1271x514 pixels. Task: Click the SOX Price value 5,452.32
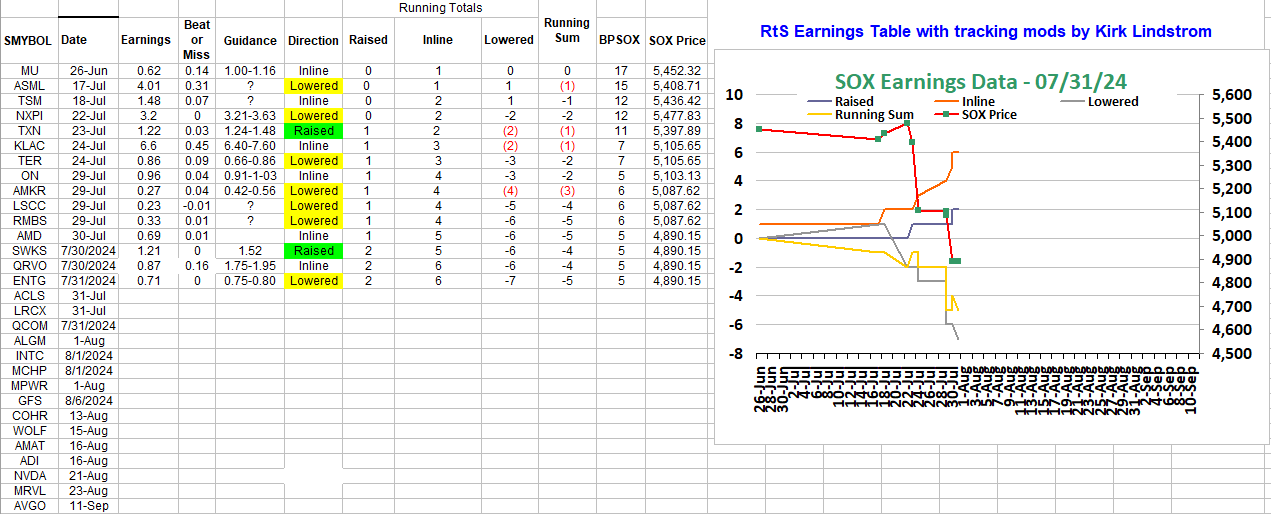(677, 71)
